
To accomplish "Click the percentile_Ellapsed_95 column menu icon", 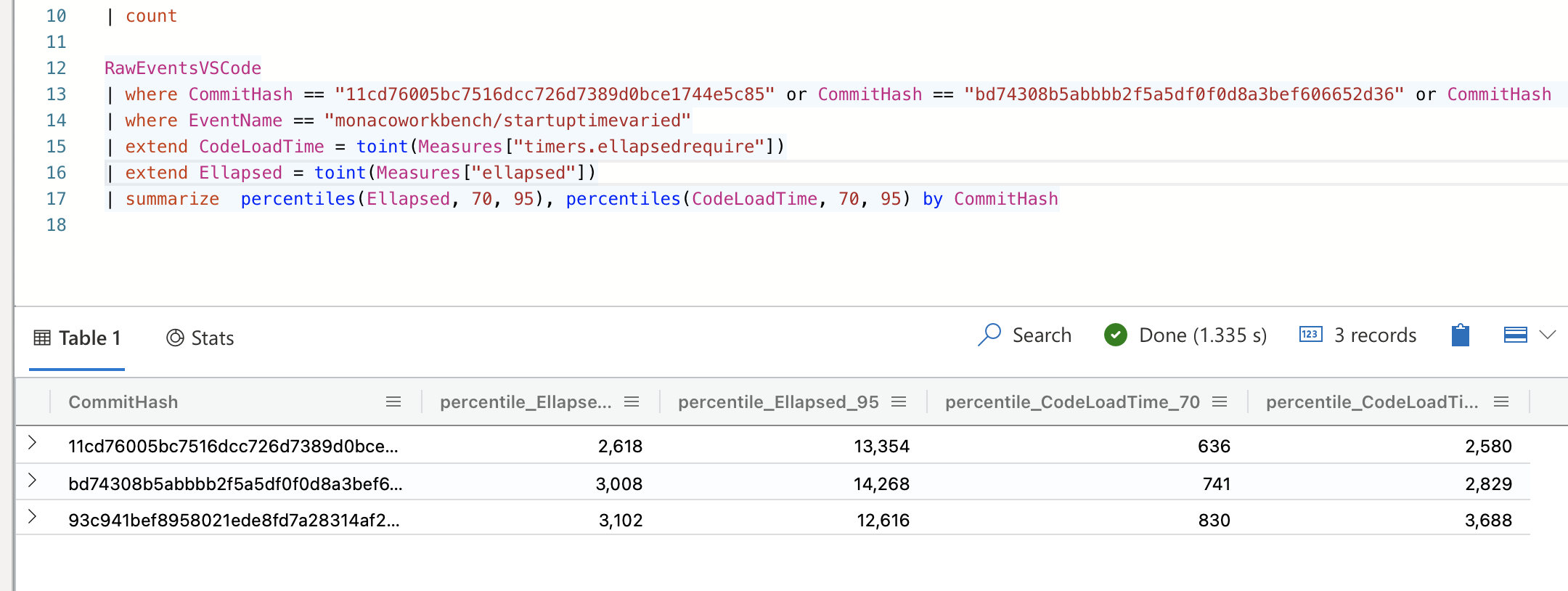I will click(900, 402).
